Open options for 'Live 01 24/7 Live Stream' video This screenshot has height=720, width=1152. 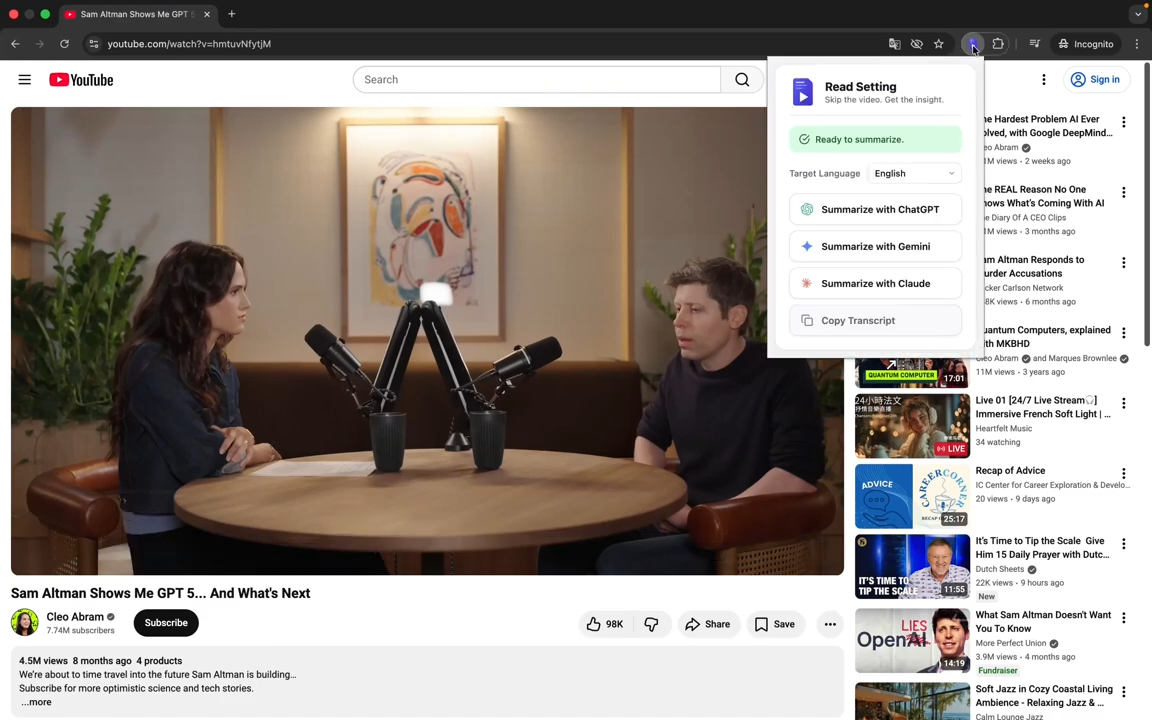[x=1123, y=403]
